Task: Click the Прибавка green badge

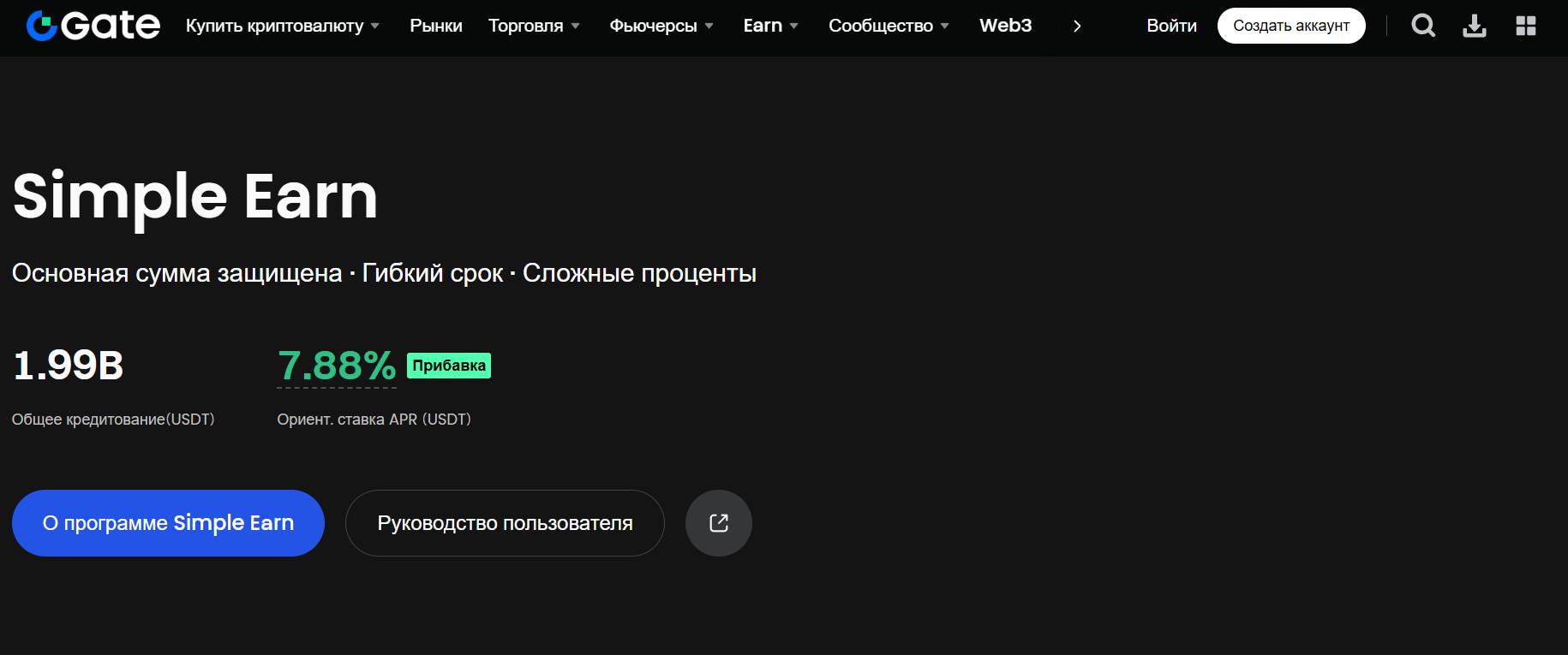Action: click(x=448, y=366)
